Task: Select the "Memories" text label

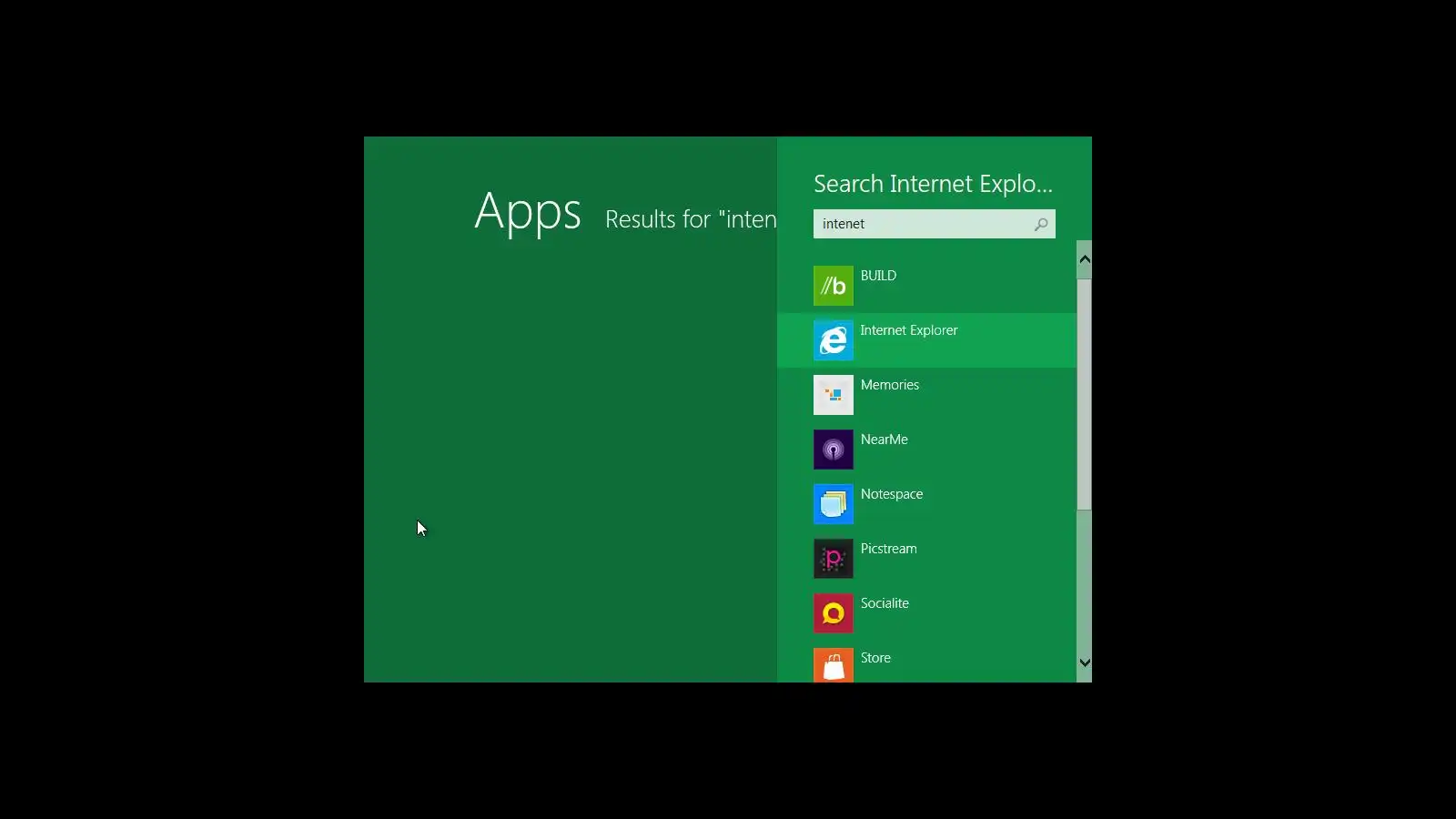Action: [x=890, y=385]
